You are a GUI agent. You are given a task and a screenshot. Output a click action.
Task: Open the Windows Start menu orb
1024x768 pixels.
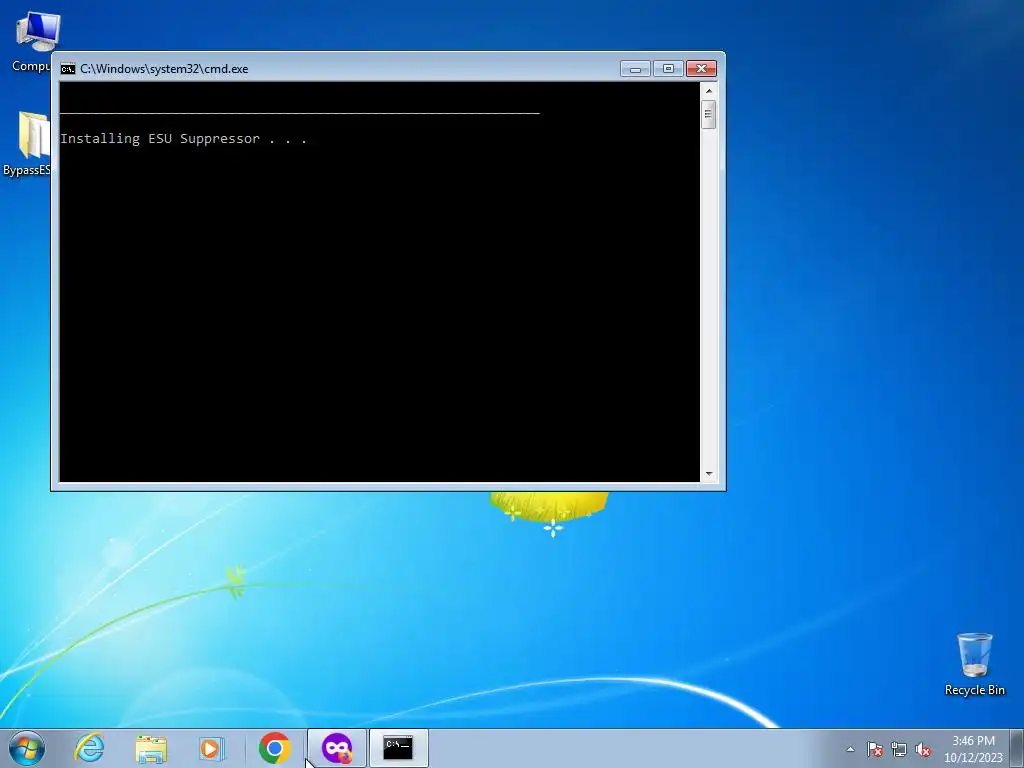coord(27,748)
